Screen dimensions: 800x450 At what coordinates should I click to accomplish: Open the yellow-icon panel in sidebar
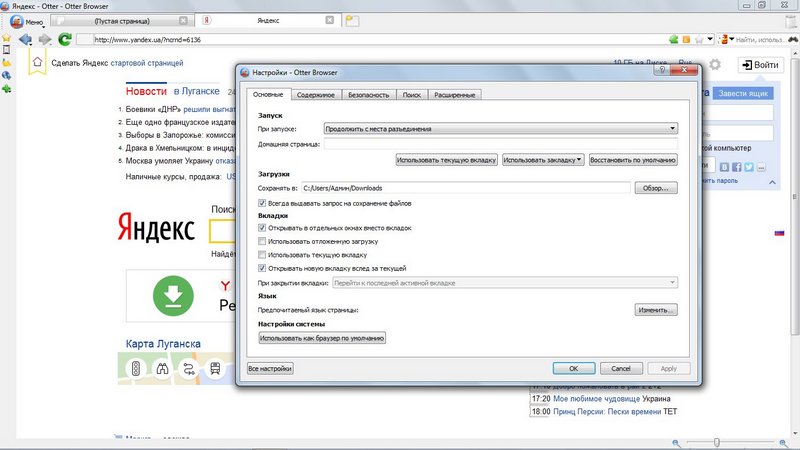point(6,62)
